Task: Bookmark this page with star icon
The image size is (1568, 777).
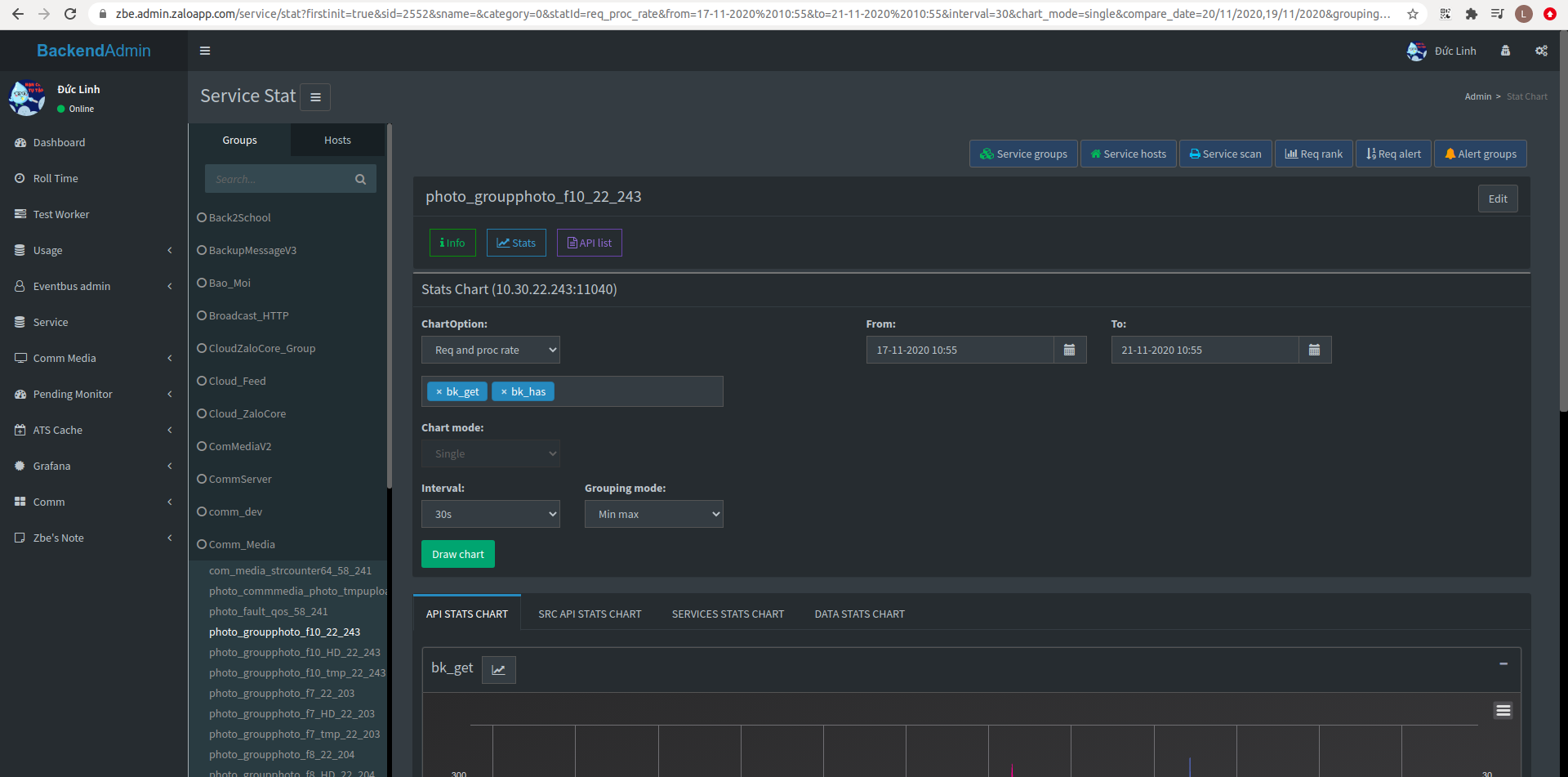Action: [1412, 14]
